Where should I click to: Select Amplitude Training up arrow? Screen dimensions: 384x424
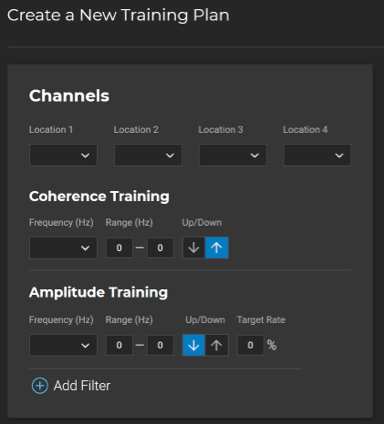pos(217,345)
